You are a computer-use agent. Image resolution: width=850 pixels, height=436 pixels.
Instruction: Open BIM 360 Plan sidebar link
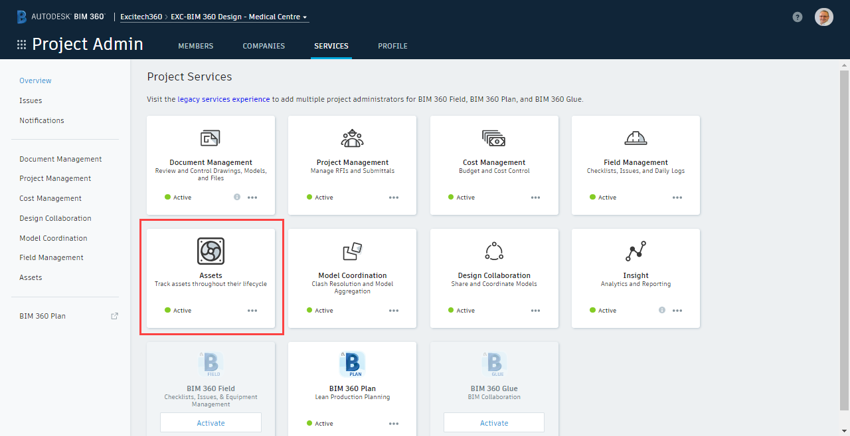pos(42,316)
